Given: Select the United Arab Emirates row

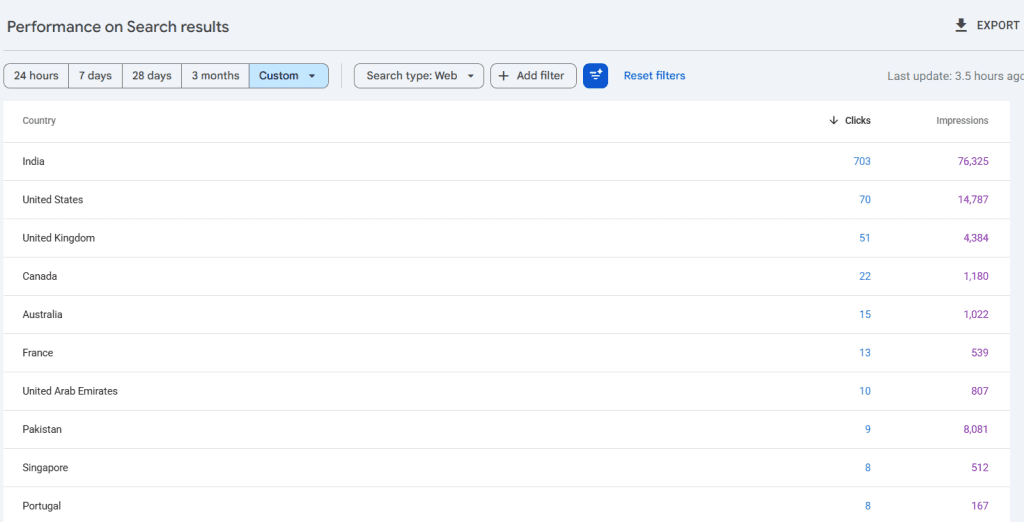Looking at the screenshot, I should (x=507, y=391).
